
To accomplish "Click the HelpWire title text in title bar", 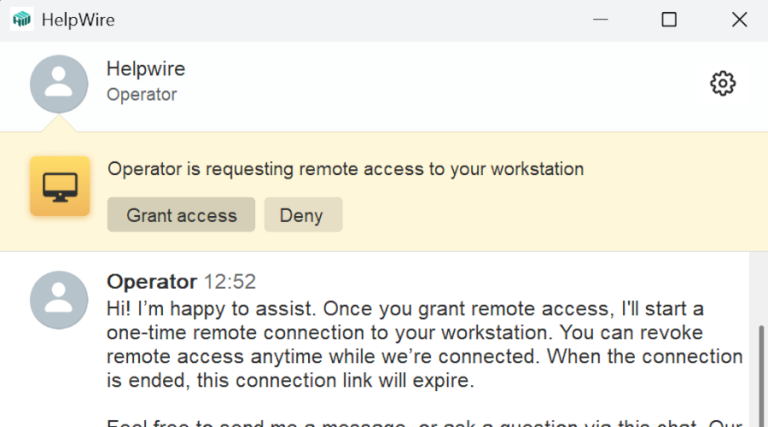I will pos(76,19).
